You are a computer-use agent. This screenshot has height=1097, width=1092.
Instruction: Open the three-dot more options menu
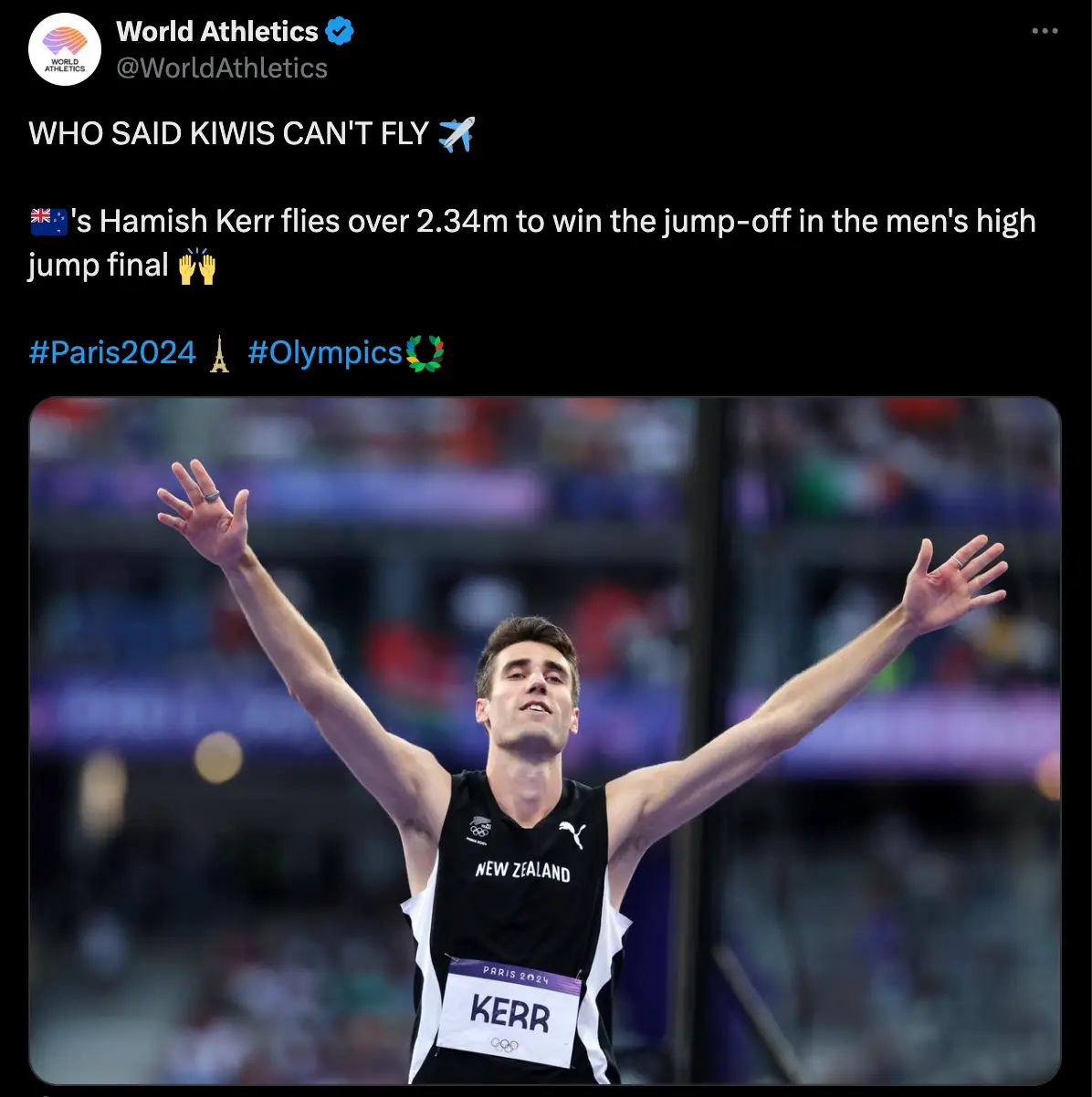coord(1045,32)
